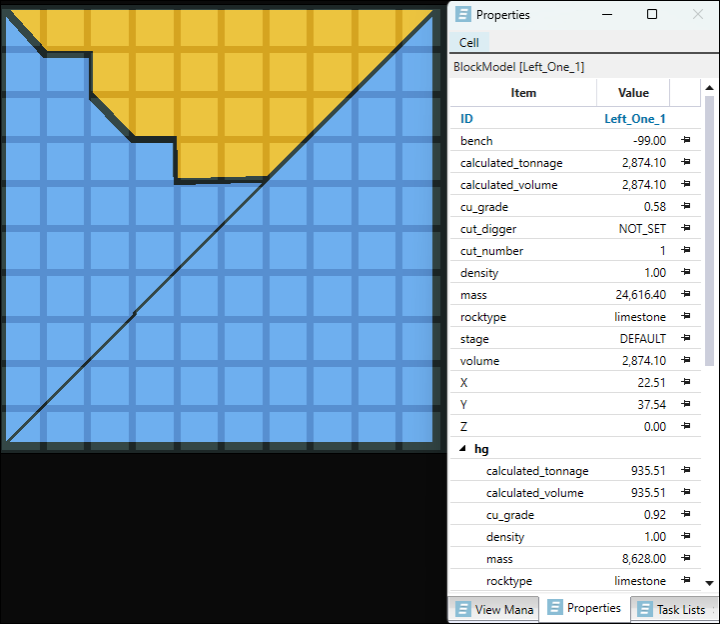Click the pin icon for cut_digger NOT_SET

(686, 228)
